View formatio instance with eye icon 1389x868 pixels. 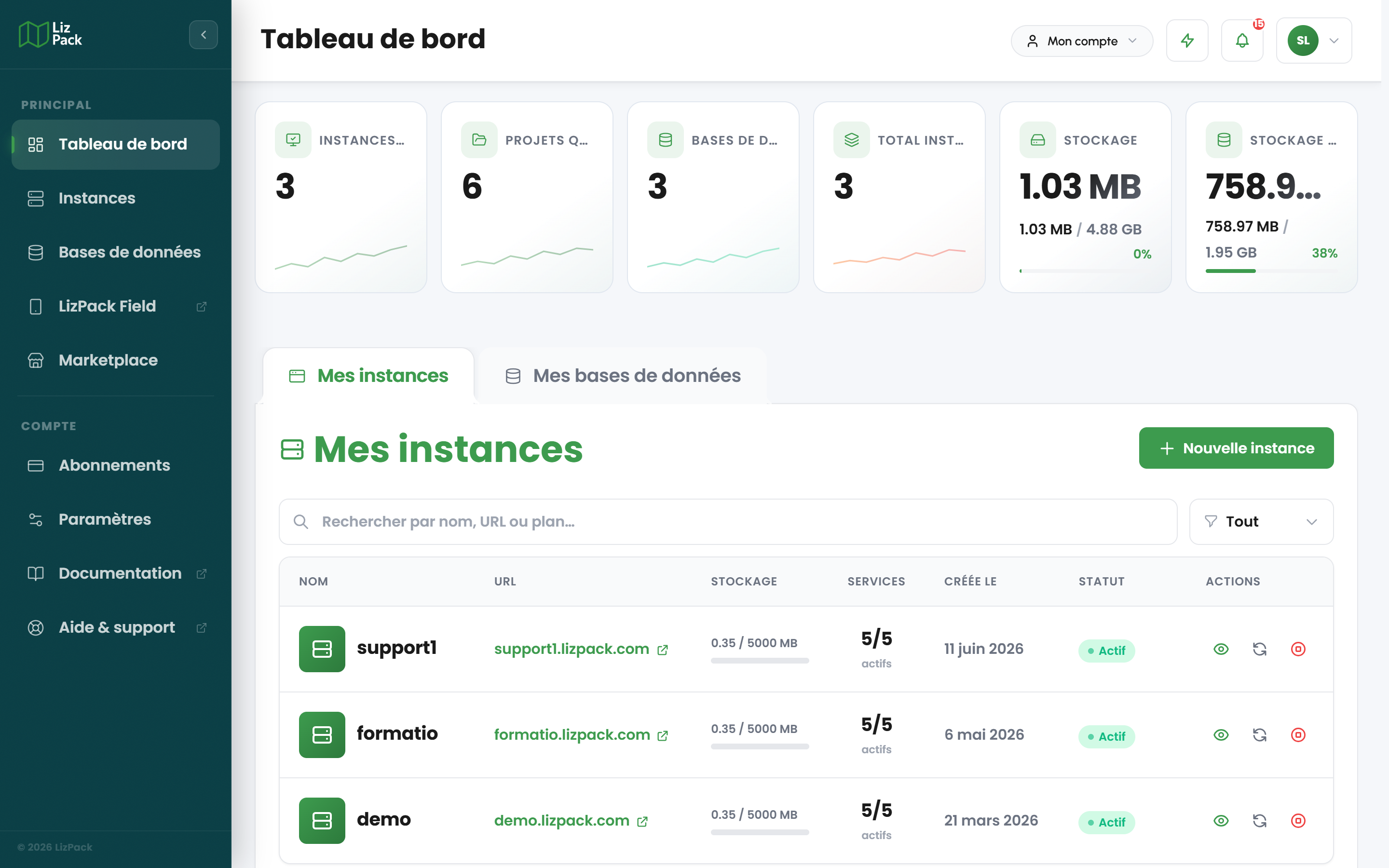click(x=1221, y=735)
